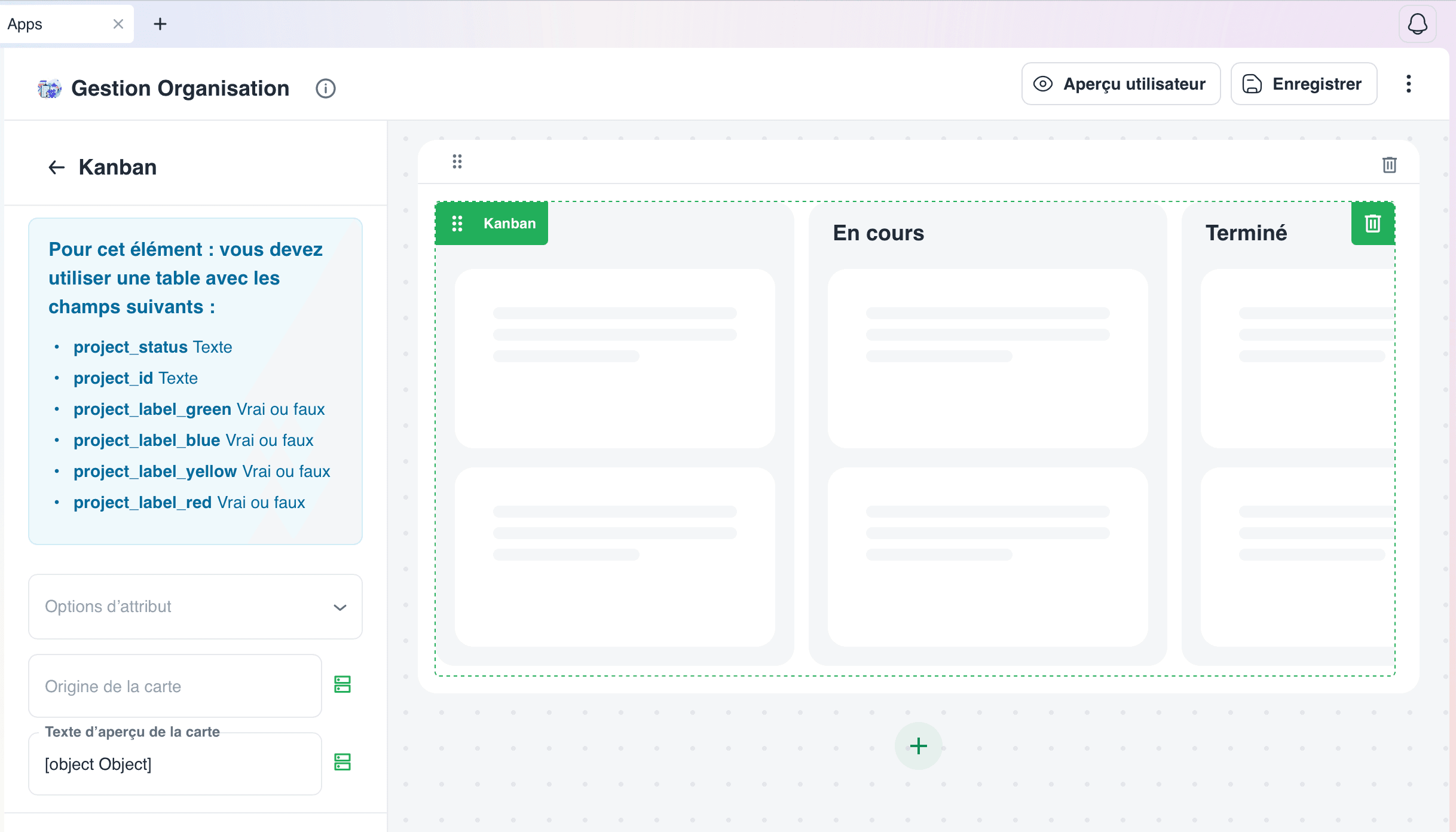Click the project_label_yellow list item

(x=202, y=472)
